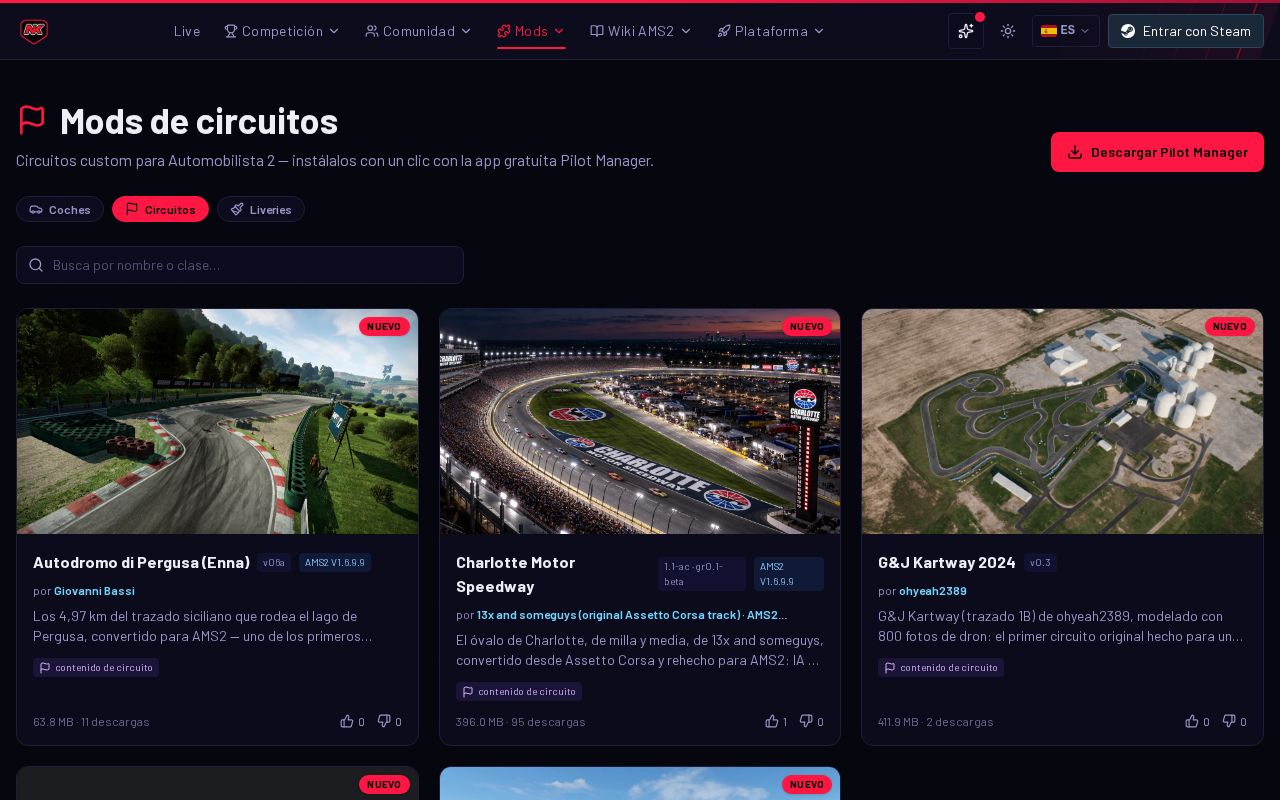This screenshot has width=1280, height=800.
Task: Open the Charlotte Motor Speedway thumbnail image
Action: [640, 421]
